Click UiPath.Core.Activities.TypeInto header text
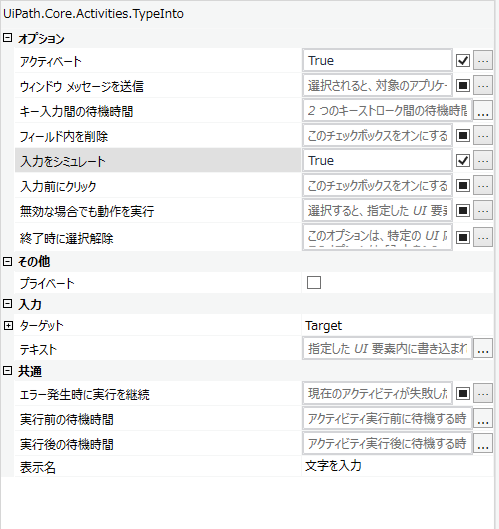499x529 pixels. 93,14
